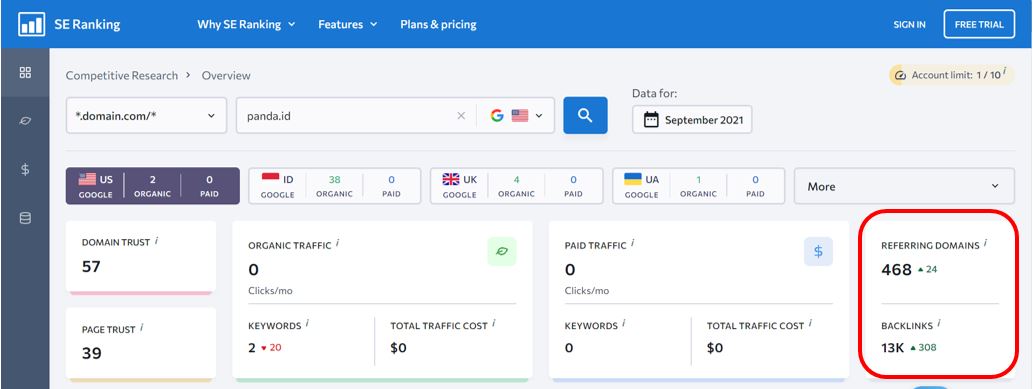Open the paid dollar icon in sidebar
The image size is (1033, 389).
[x=25, y=169]
